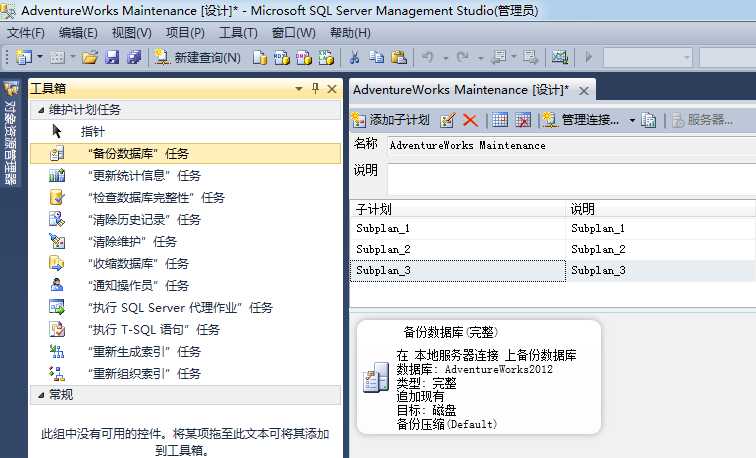Screen dimensions: 756x458
Task: Select the "清除历史记录" 任务 item
Action: click(x=185, y=220)
